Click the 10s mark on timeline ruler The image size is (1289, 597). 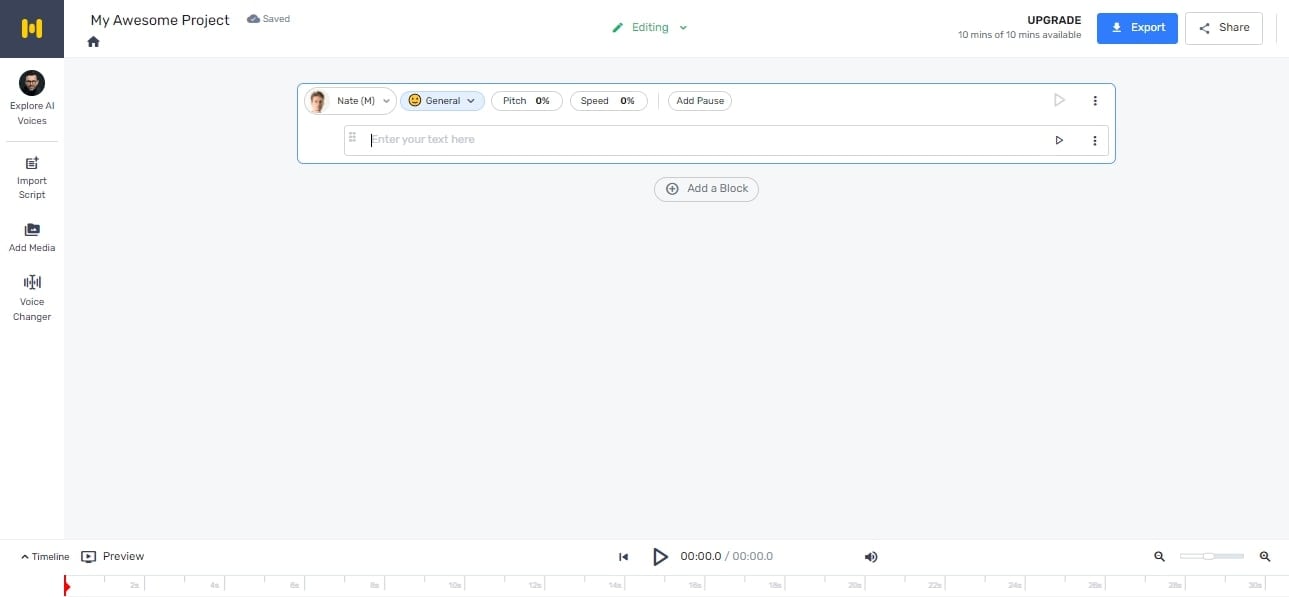tap(455, 585)
